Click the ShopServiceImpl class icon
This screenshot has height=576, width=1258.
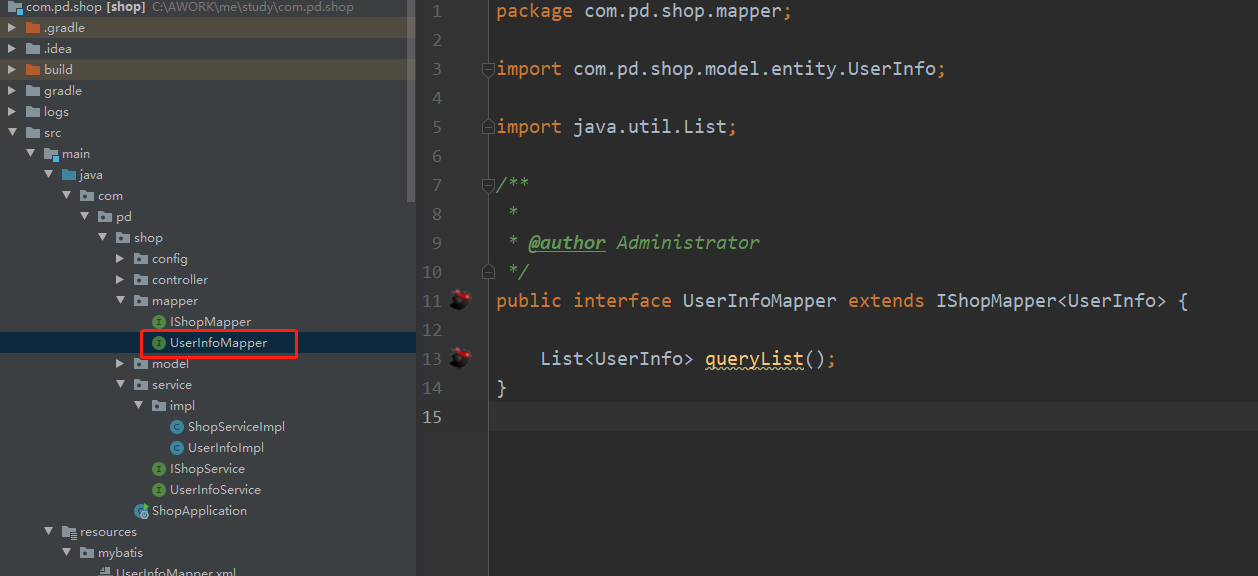[x=177, y=427]
